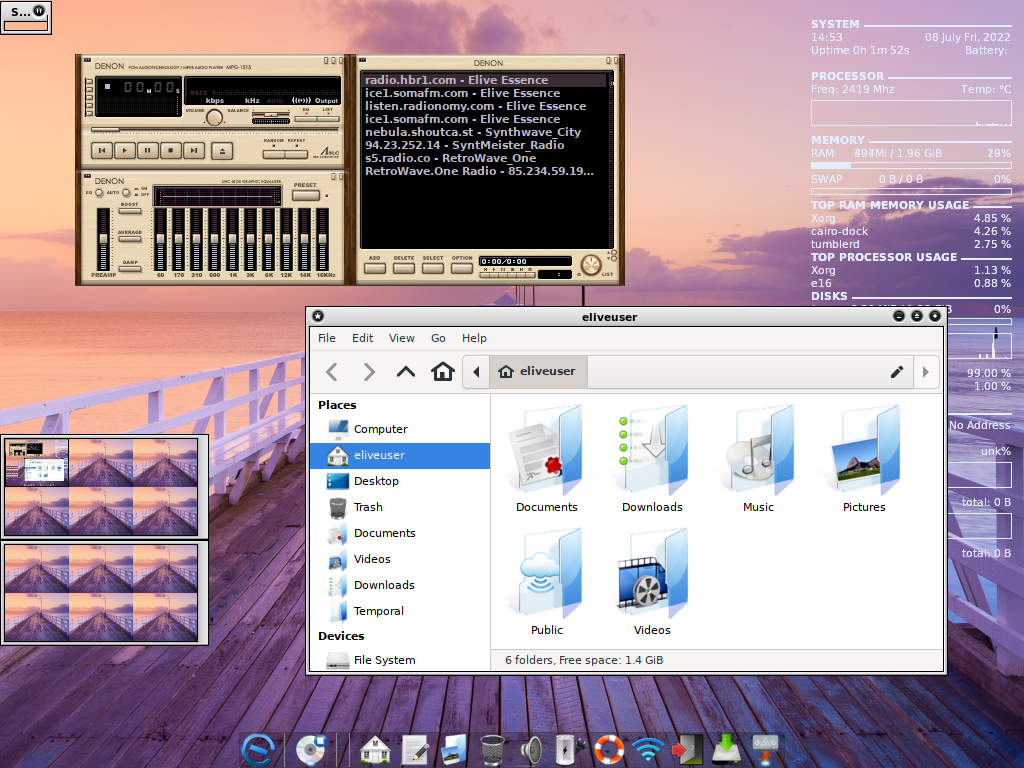Click the equalizer DAMP button

(x=130, y=268)
